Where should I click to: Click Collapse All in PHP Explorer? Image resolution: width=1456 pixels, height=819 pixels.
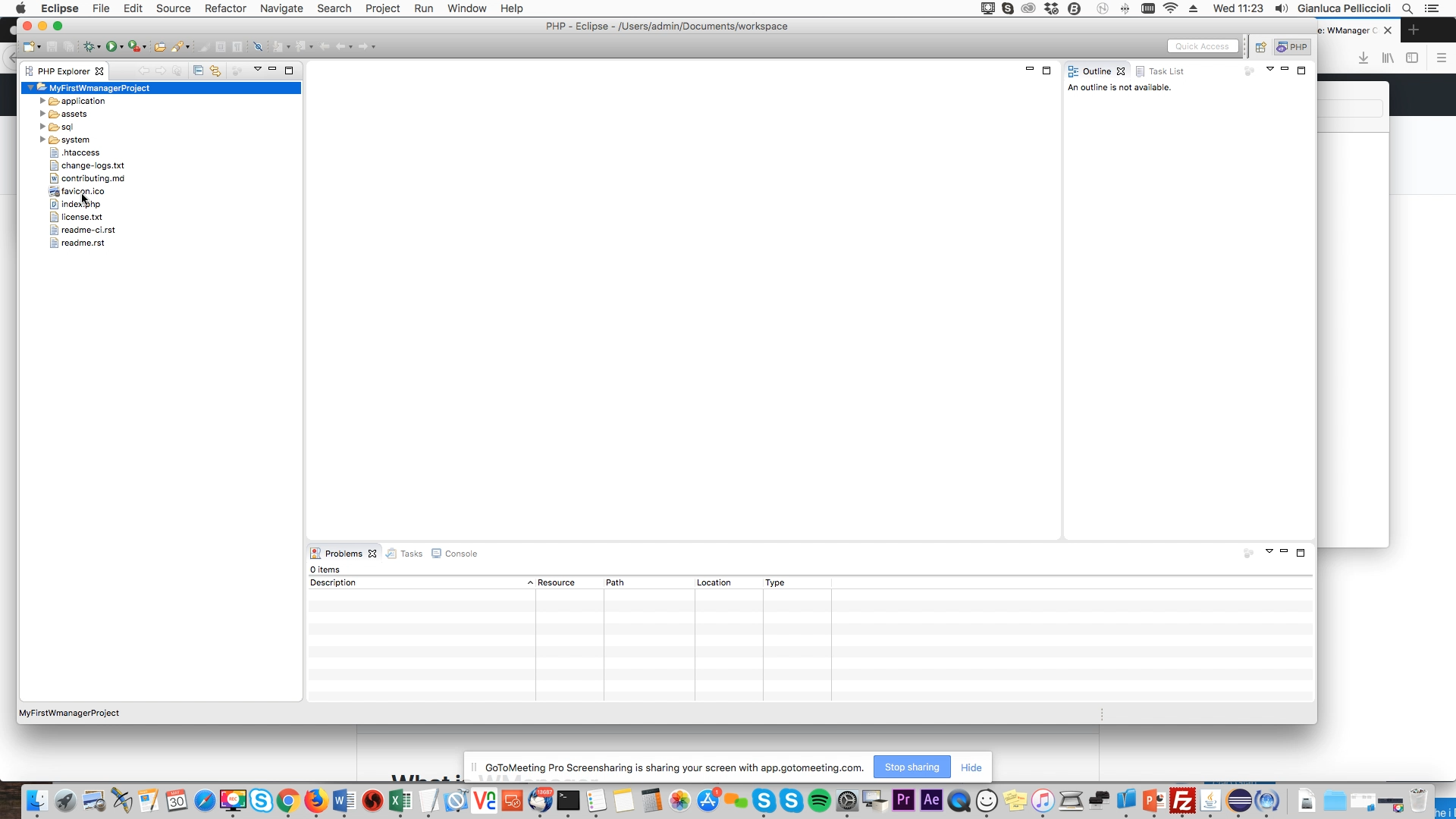tap(198, 71)
